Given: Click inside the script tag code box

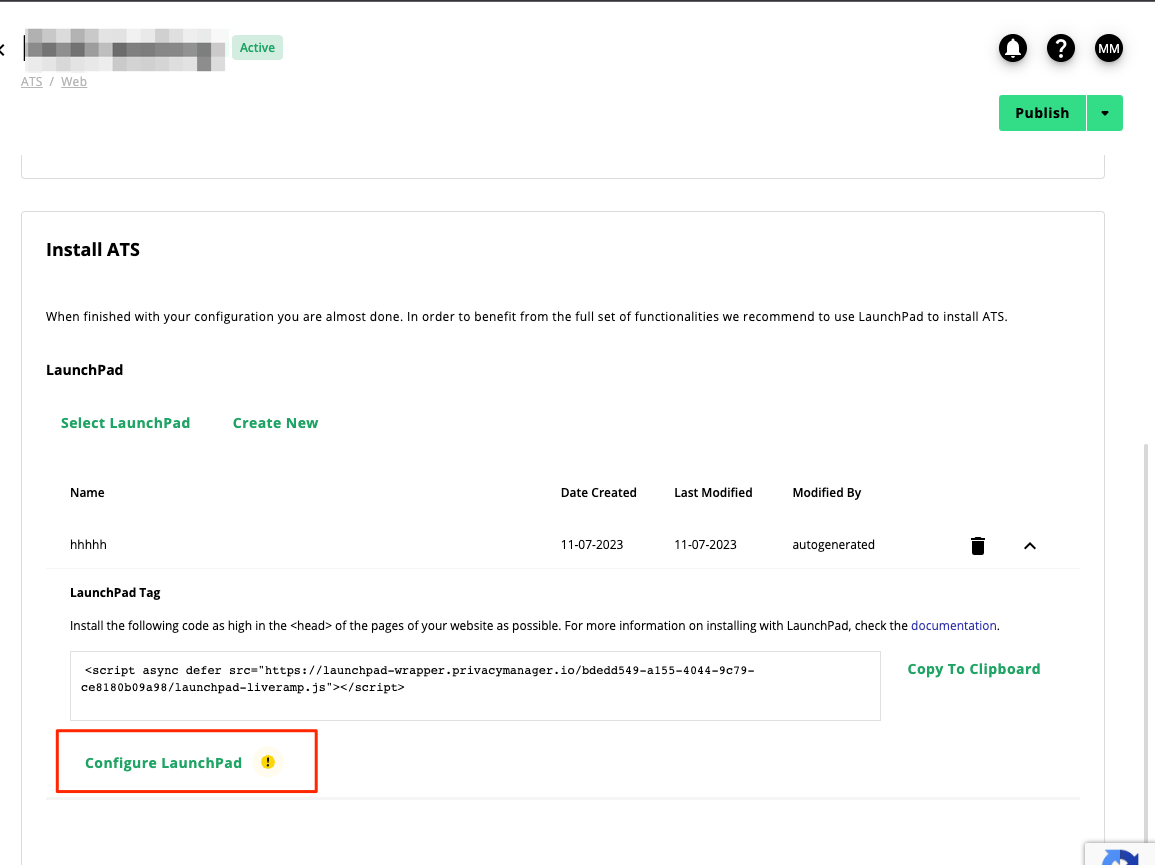Looking at the screenshot, I should (475, 686).
